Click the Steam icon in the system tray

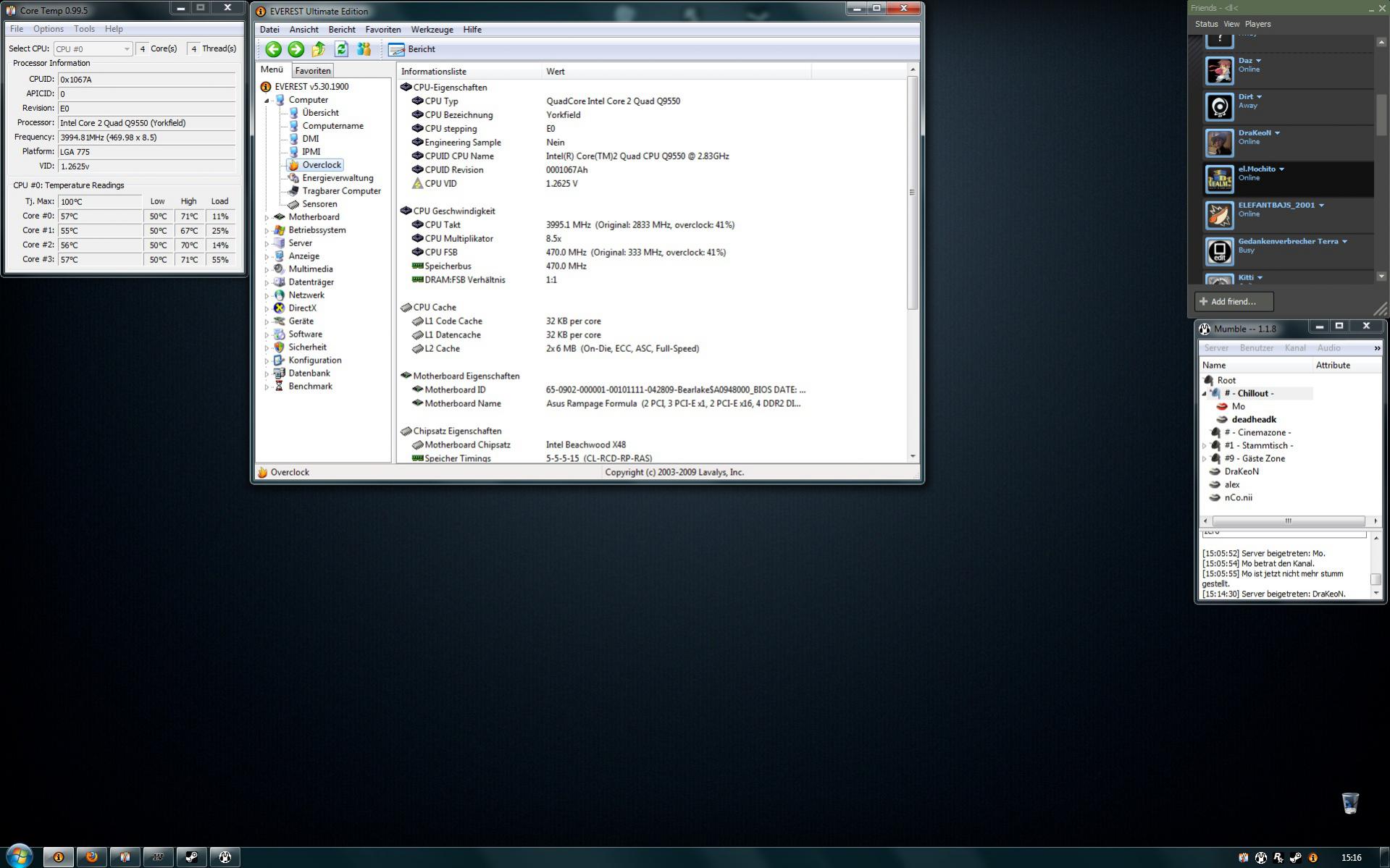pos(1295,858)
